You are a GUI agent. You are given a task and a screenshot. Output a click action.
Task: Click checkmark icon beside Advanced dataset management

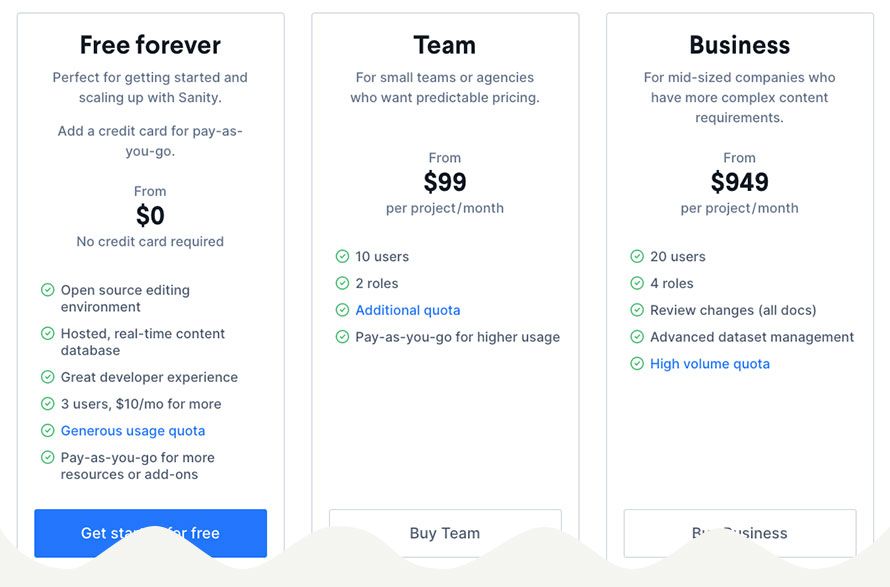(637, 337)
